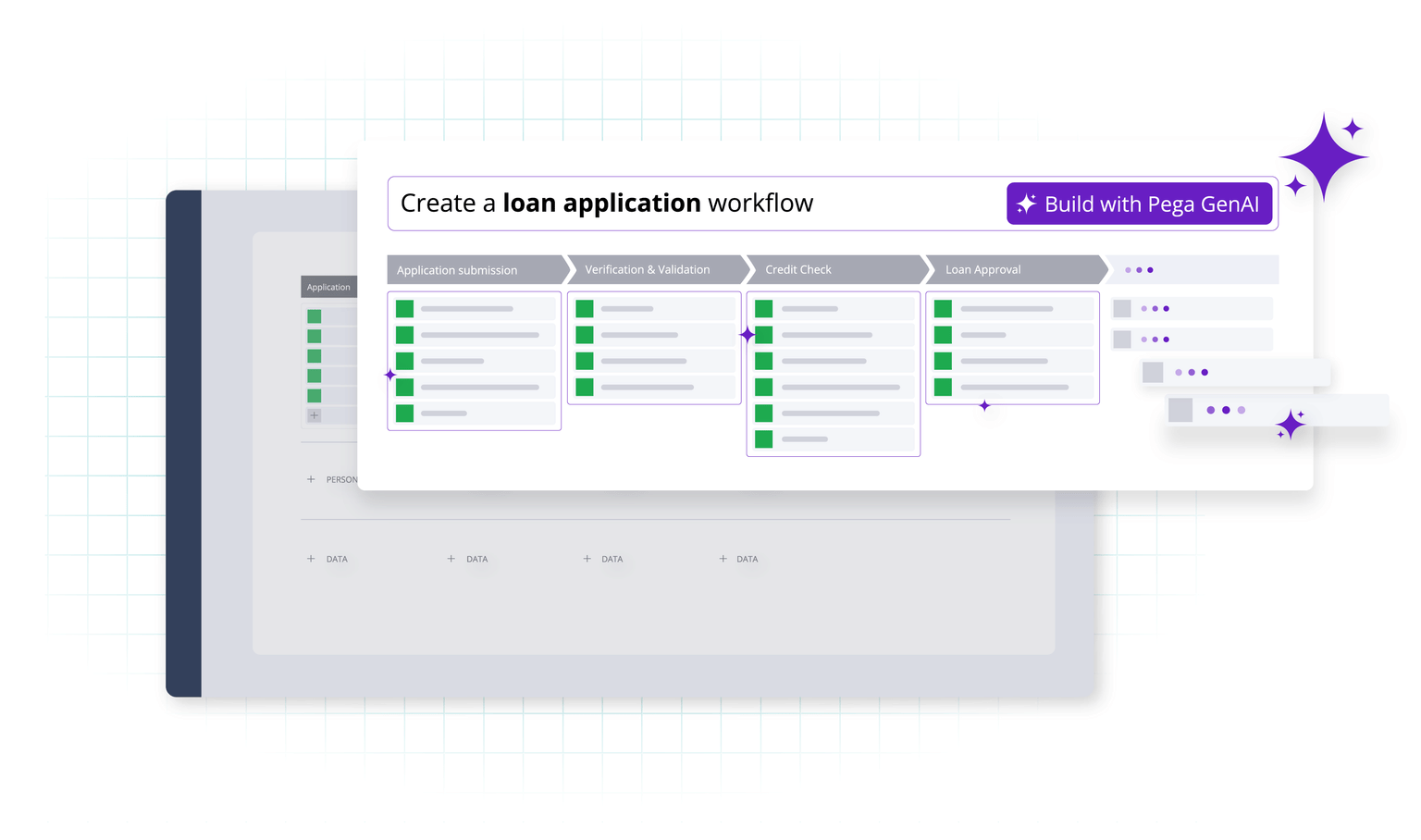Open the Credit Check stage header

[x=834, y=270]
